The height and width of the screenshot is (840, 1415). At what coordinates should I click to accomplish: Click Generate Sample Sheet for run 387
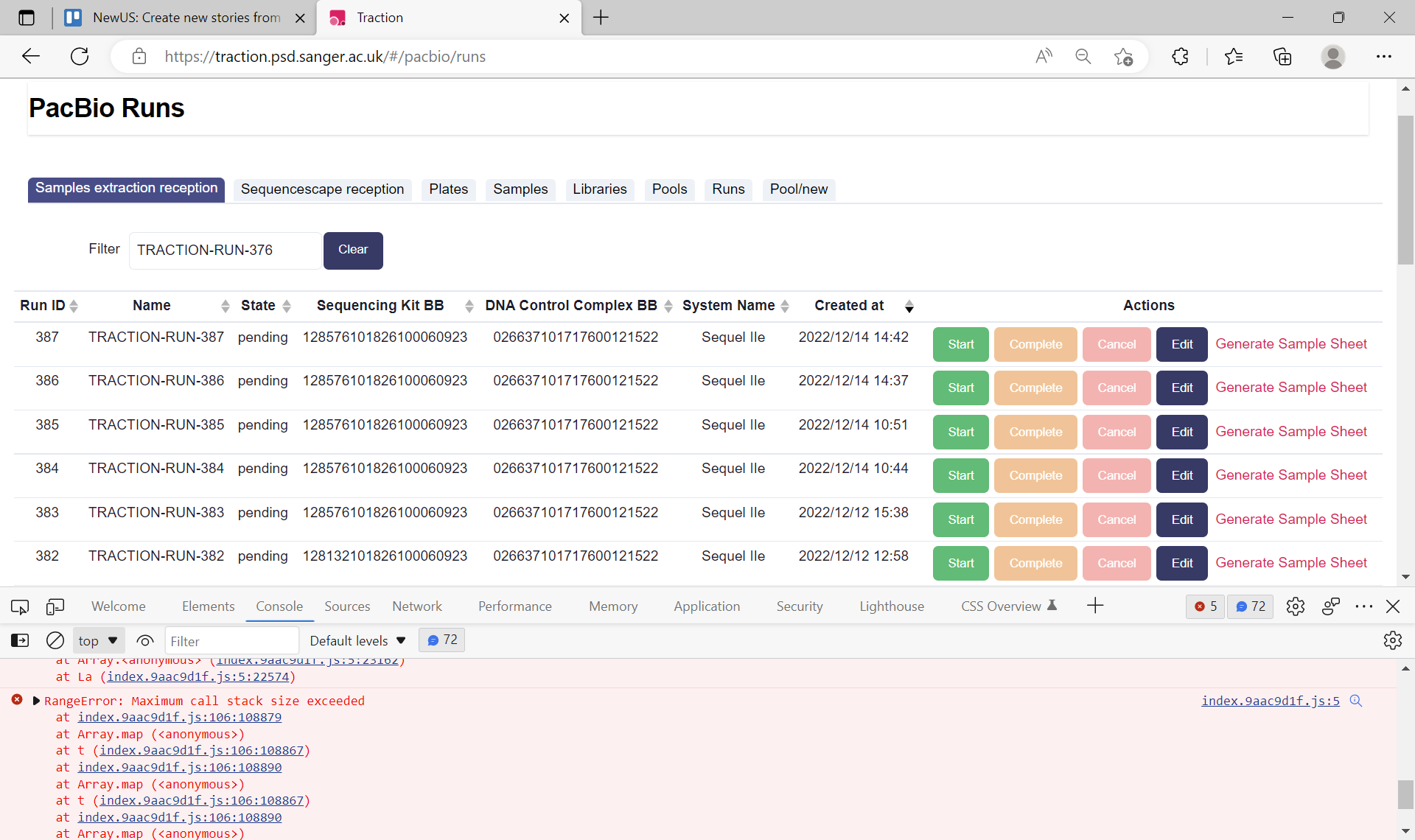(1291, 343)
